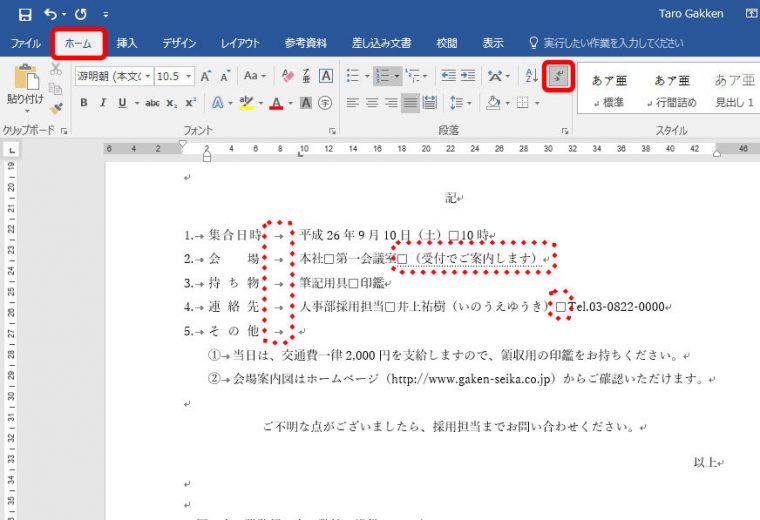
Task: Apply the yellow text highlight color
Action: pyautogui.click(x=247, y=103)
